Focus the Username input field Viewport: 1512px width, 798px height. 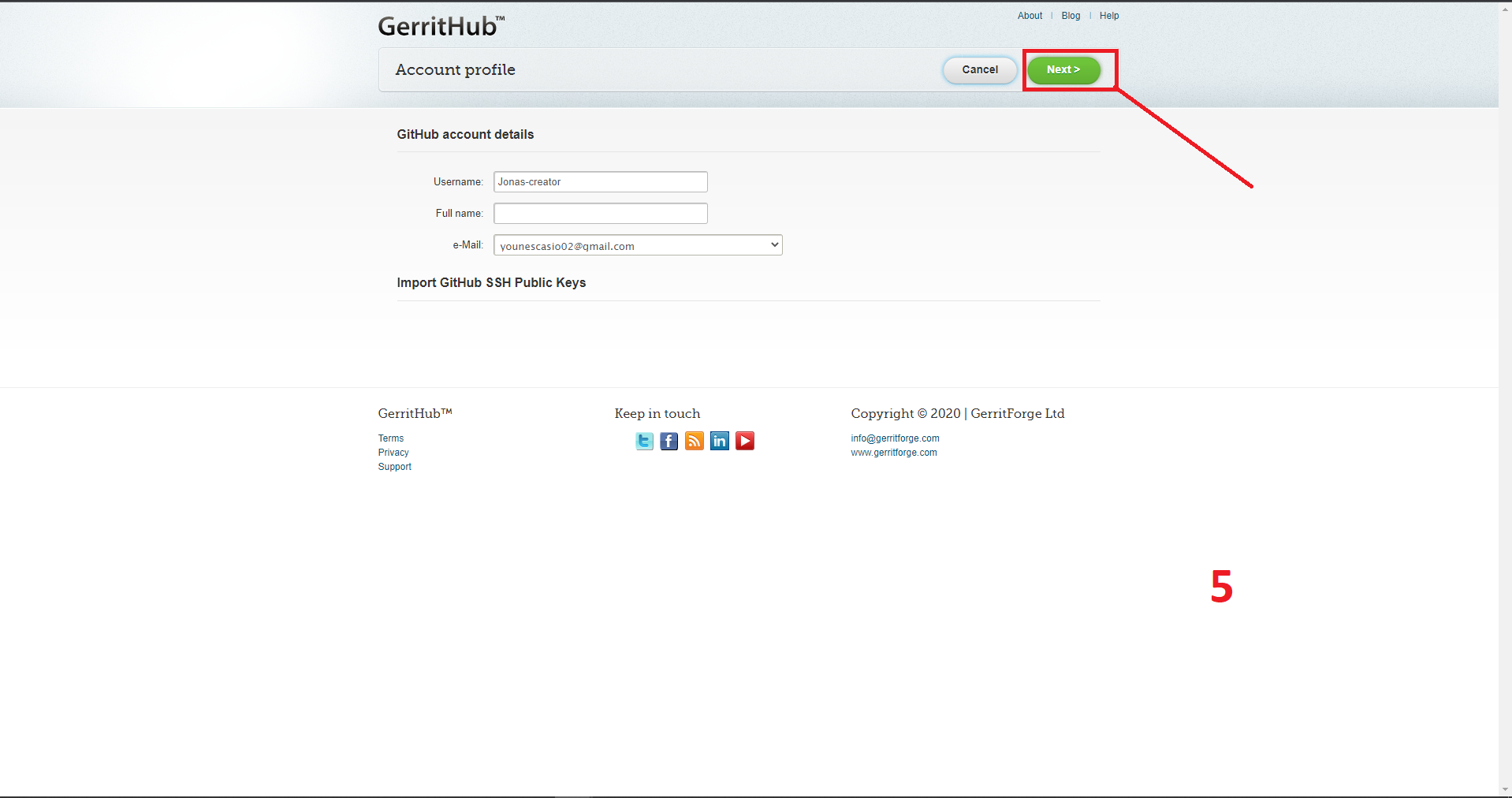click(601, 181)
